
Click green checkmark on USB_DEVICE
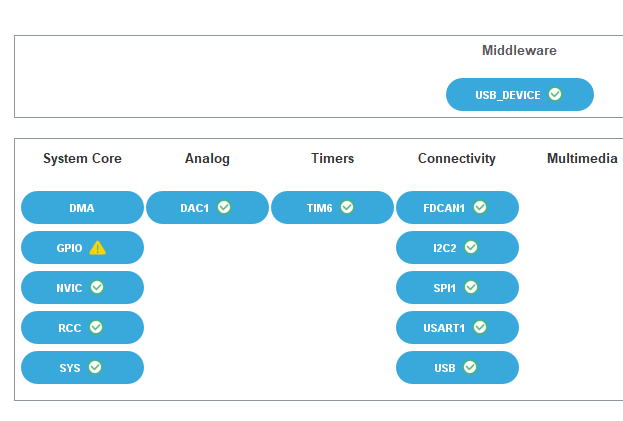[555, 95]
